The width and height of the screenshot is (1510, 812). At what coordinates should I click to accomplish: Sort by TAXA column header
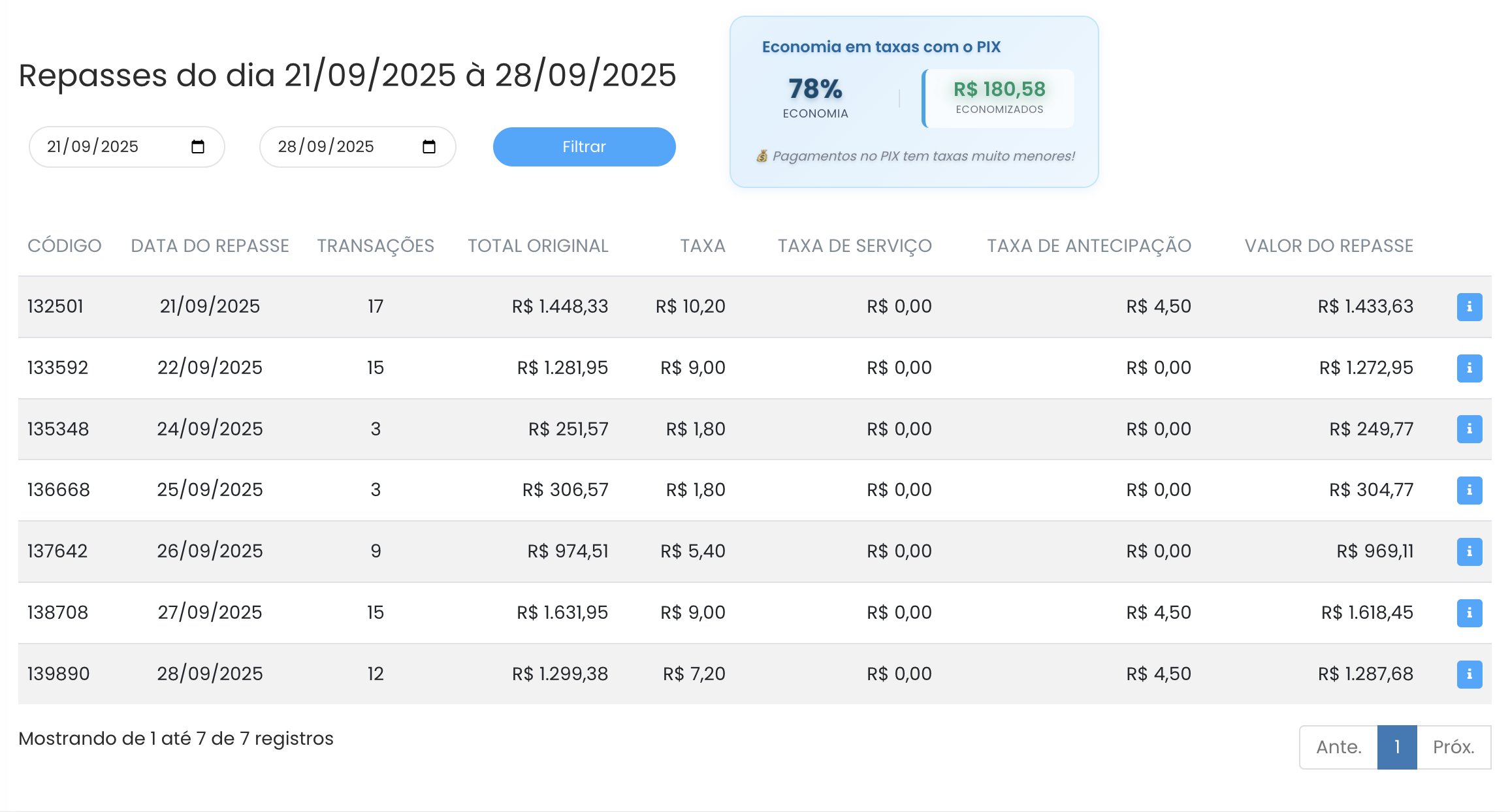(x=703, y=246)
